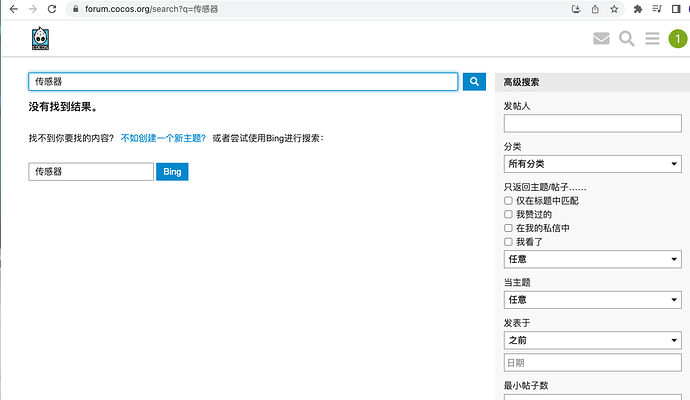Open the media control playlist icon
The width and height of the screenshot is (690, 400).
pos(657,9)
